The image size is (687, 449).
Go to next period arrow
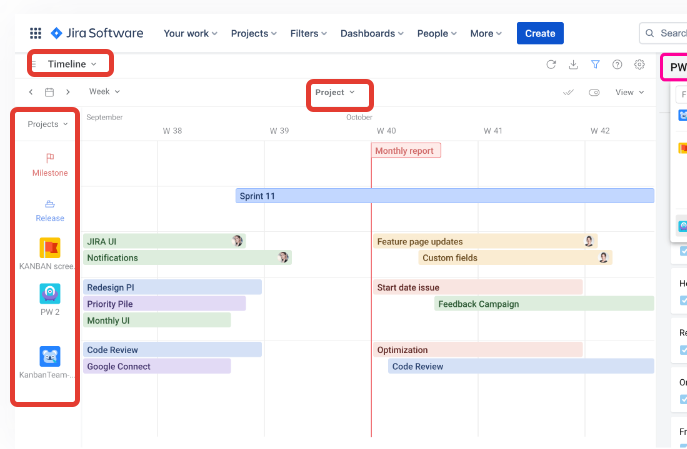click(68, 92)
